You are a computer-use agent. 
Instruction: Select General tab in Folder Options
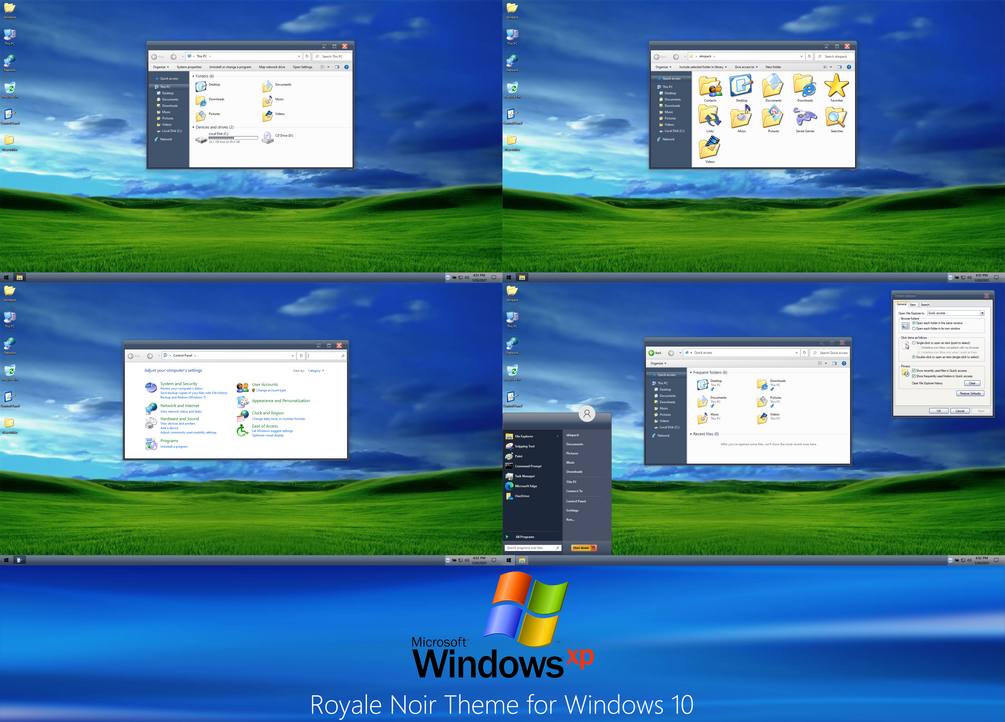coord(902,304)
